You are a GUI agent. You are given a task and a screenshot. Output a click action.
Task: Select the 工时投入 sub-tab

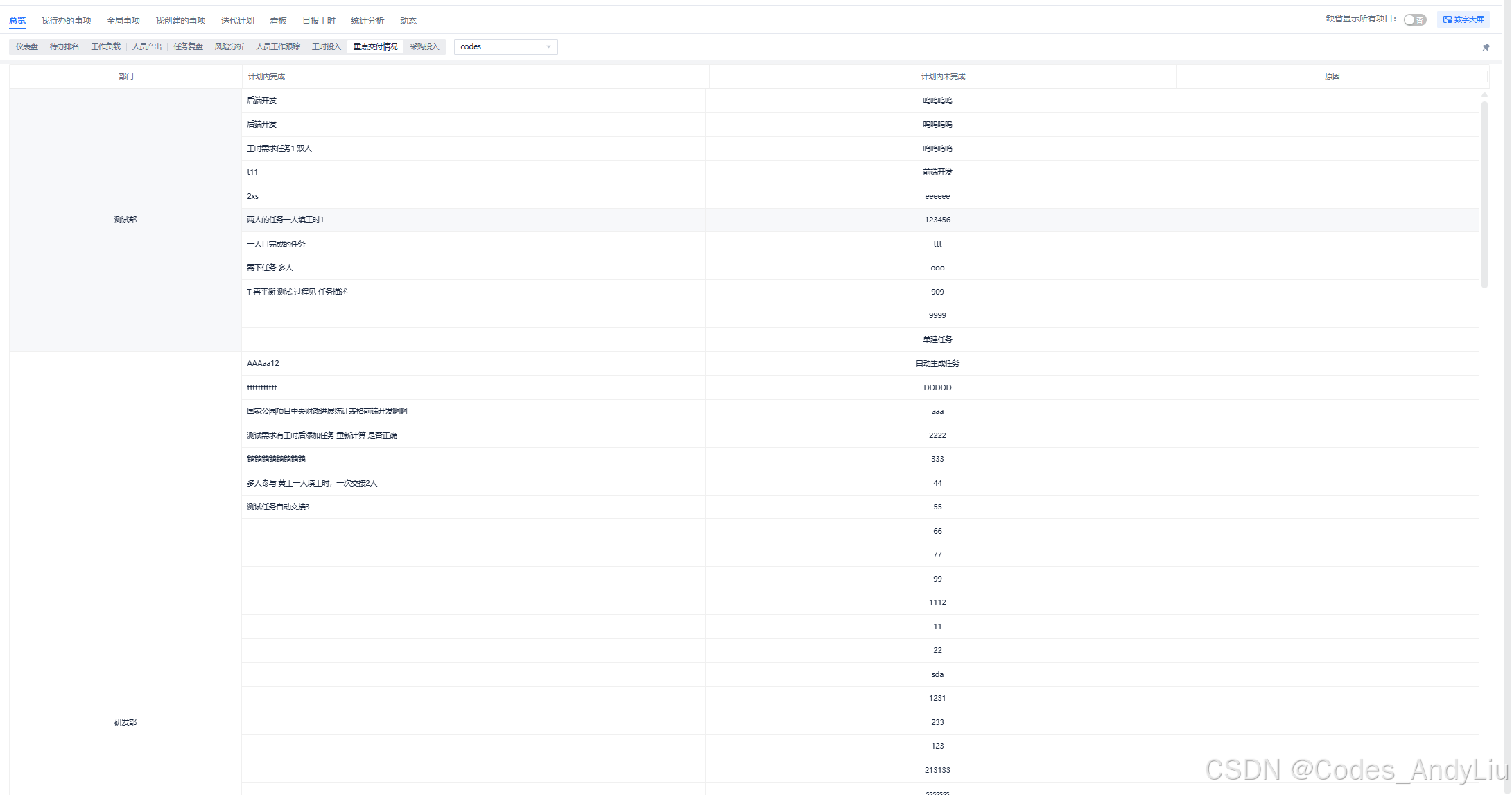(327, 46)
